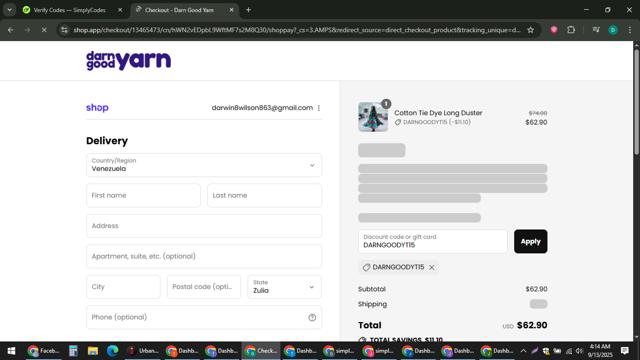Go back to the previous page
Image resolution: width=640 pixels, height=360 pixels.
click(x=11, y=30)
